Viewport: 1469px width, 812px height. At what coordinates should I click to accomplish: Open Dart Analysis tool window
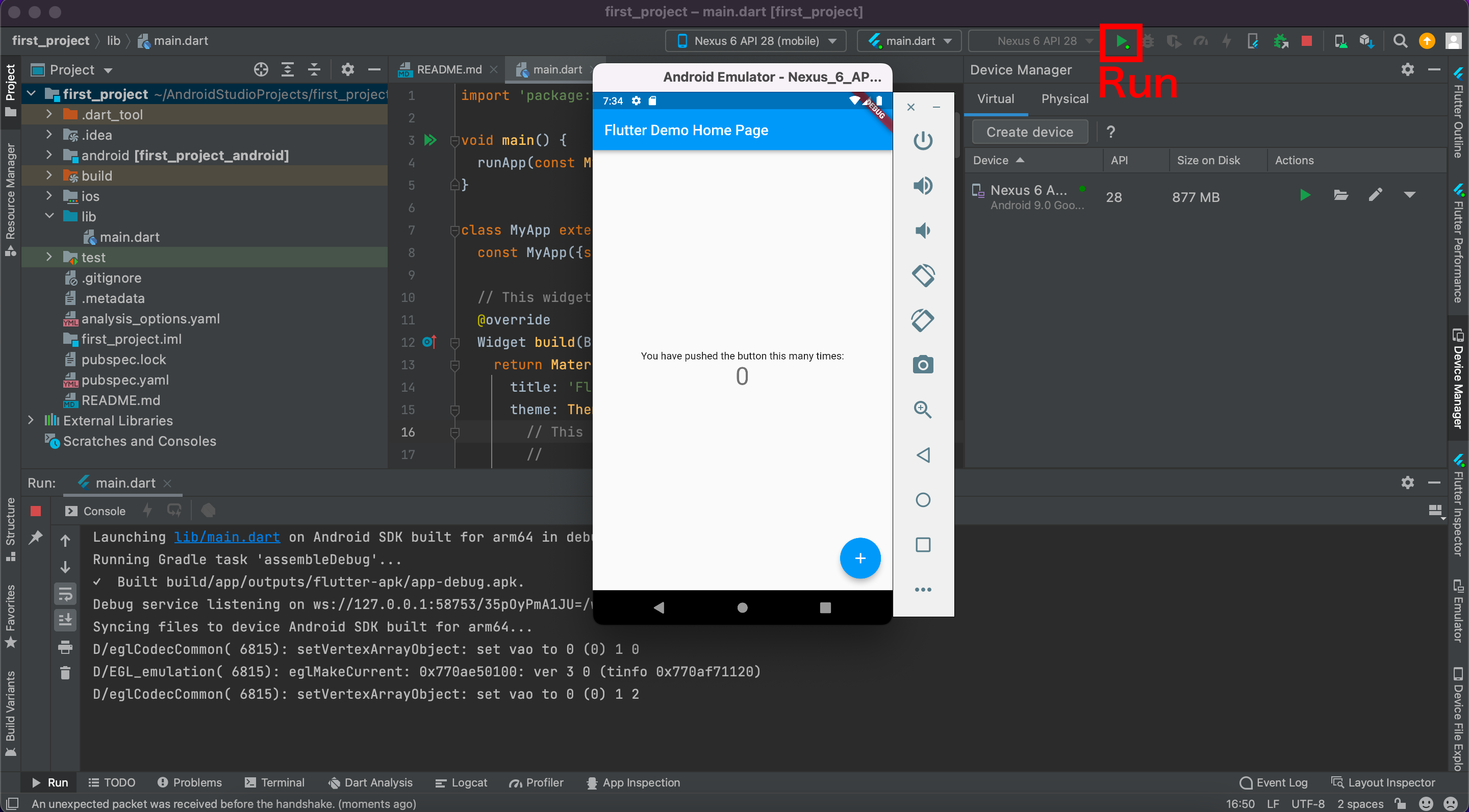click(x=370, y=782)
